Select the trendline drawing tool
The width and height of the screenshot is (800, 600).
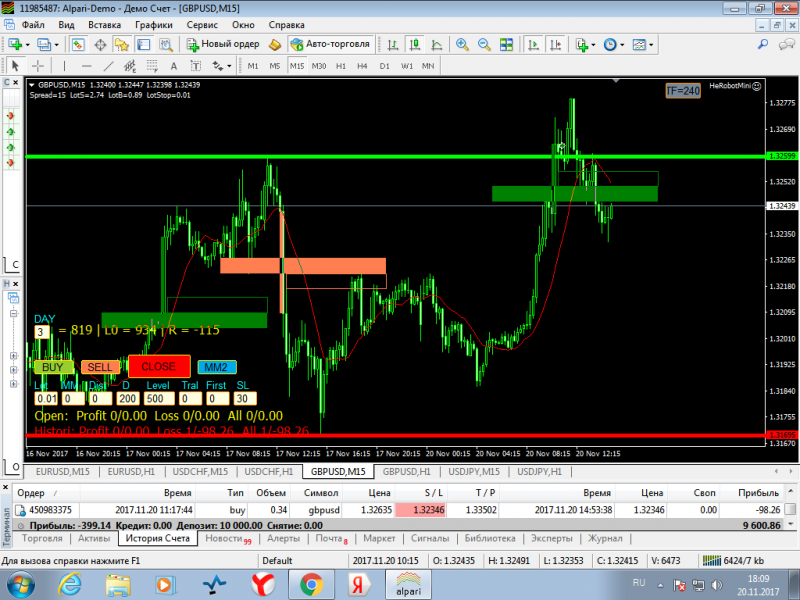click(108, 66)
